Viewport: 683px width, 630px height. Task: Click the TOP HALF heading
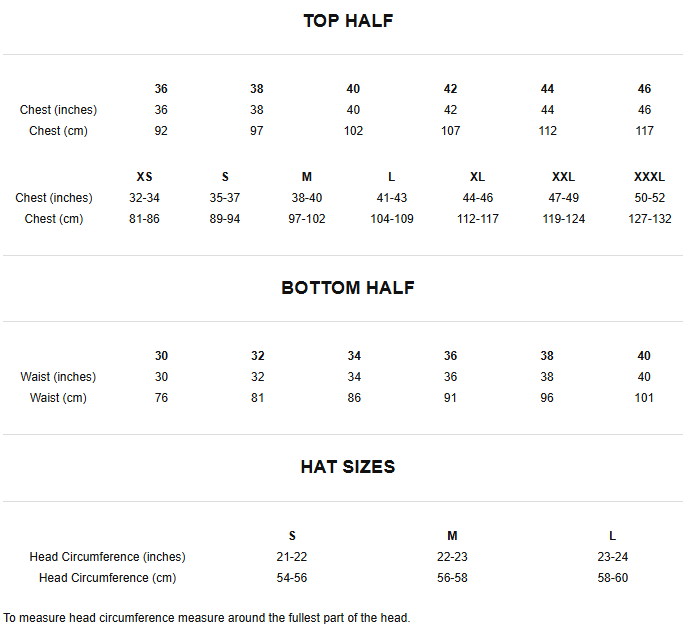348,21
